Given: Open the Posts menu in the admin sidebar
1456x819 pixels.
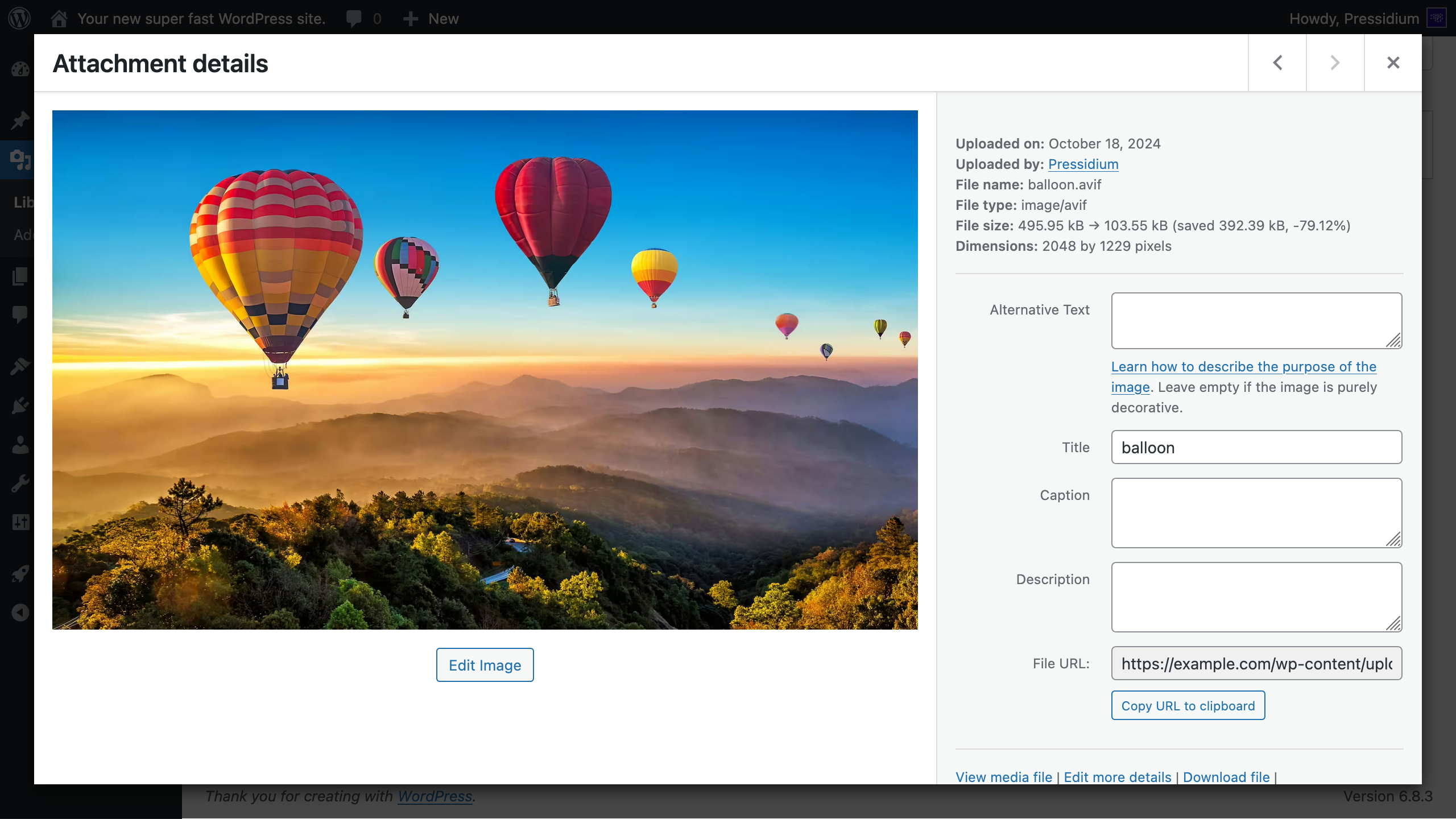Looking at the screenshot, I should pos(20,121).
